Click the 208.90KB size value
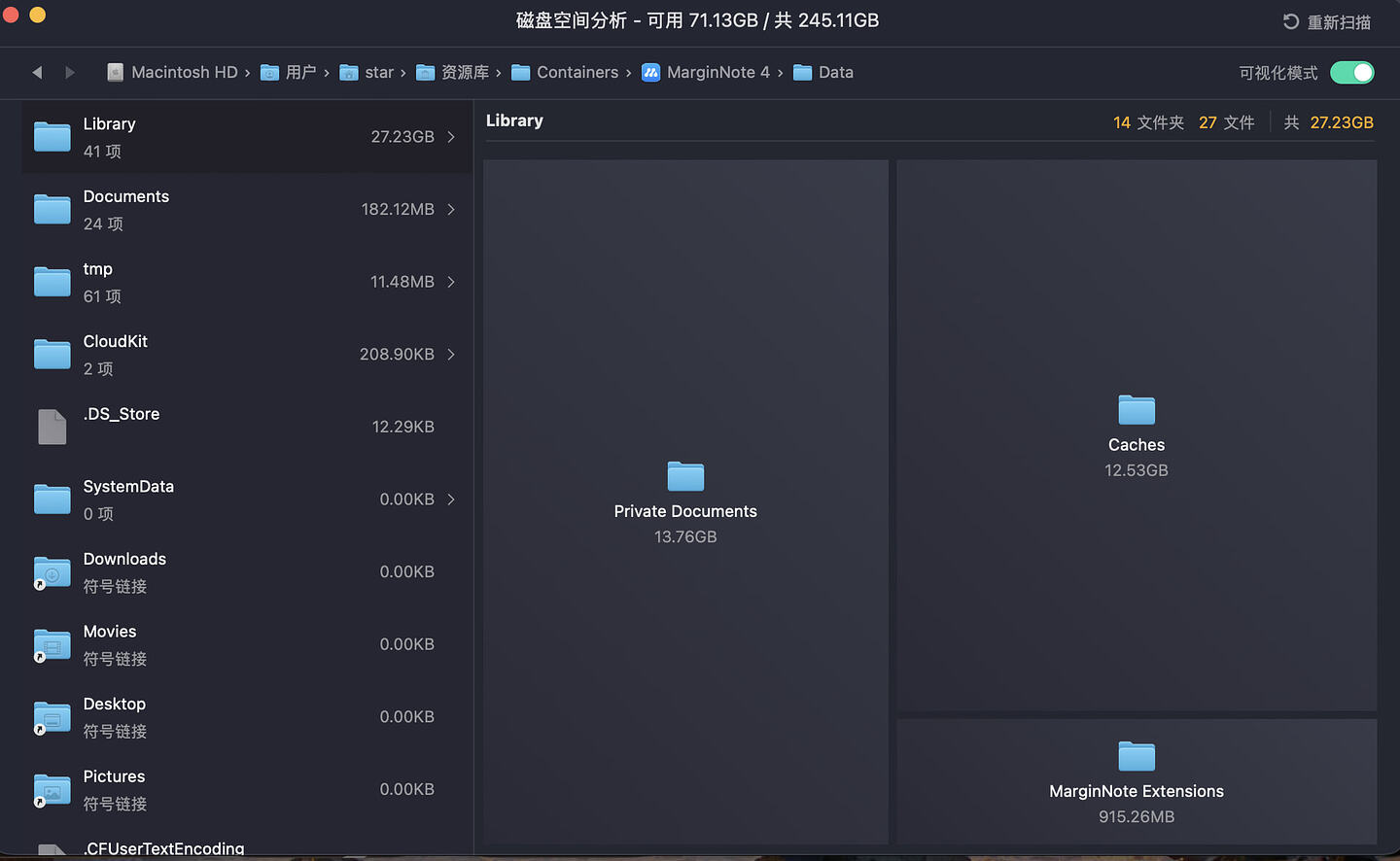The width and height of the screenshot is (1400, 861). pos(397,354)
